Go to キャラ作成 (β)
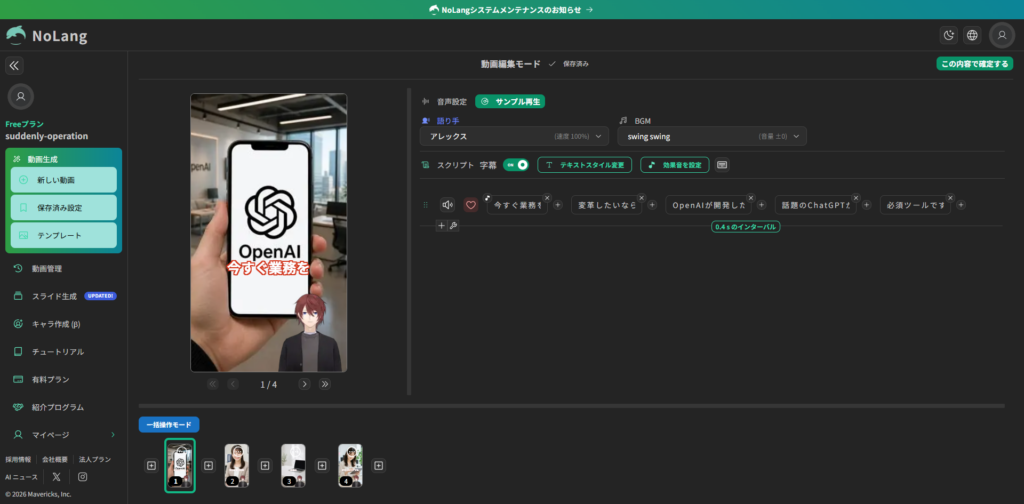The image size is (1024, 504). (x=56, y=324)
